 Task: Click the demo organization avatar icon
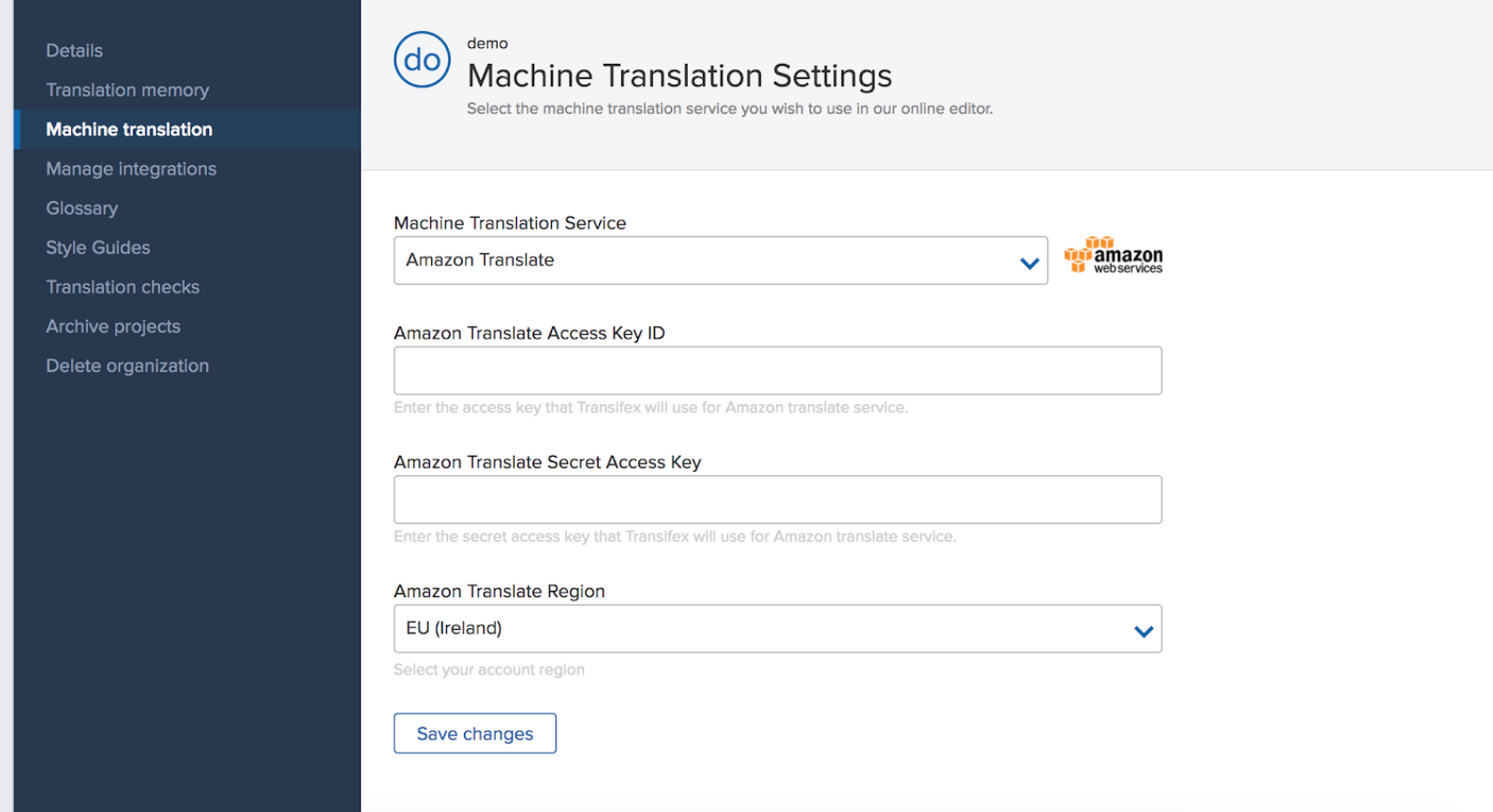(x=422, y=60)
